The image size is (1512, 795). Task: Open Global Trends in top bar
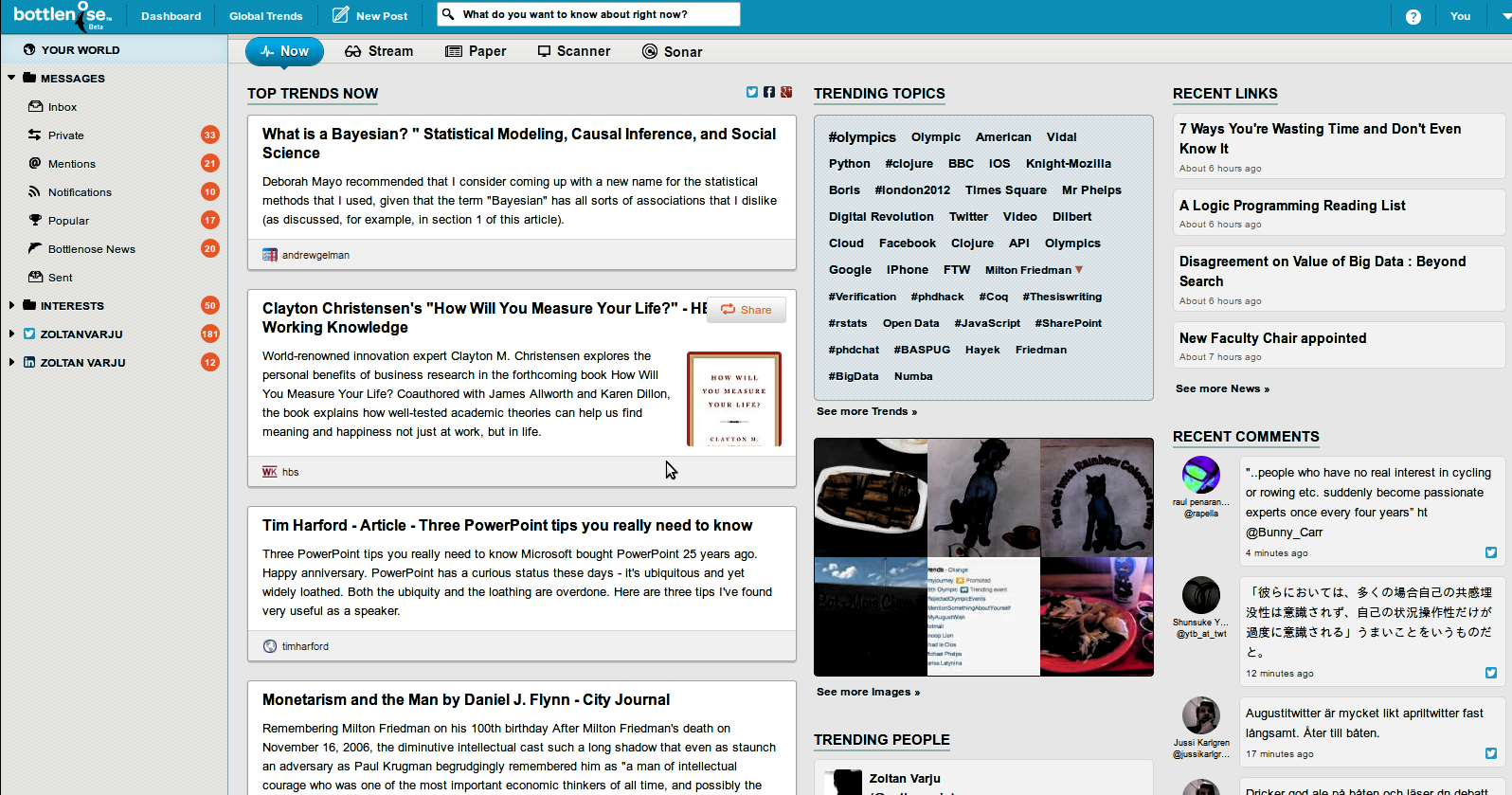266,16
